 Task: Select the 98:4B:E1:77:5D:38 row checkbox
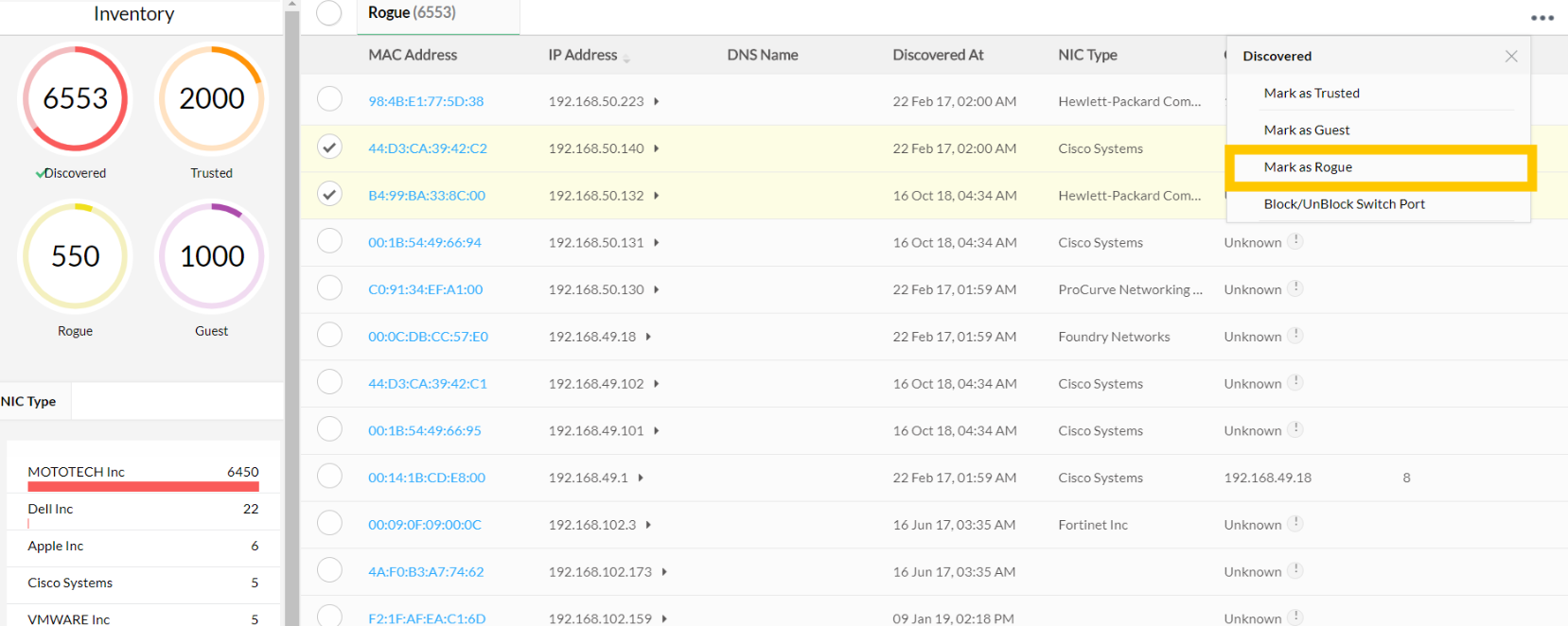[329, 99]
